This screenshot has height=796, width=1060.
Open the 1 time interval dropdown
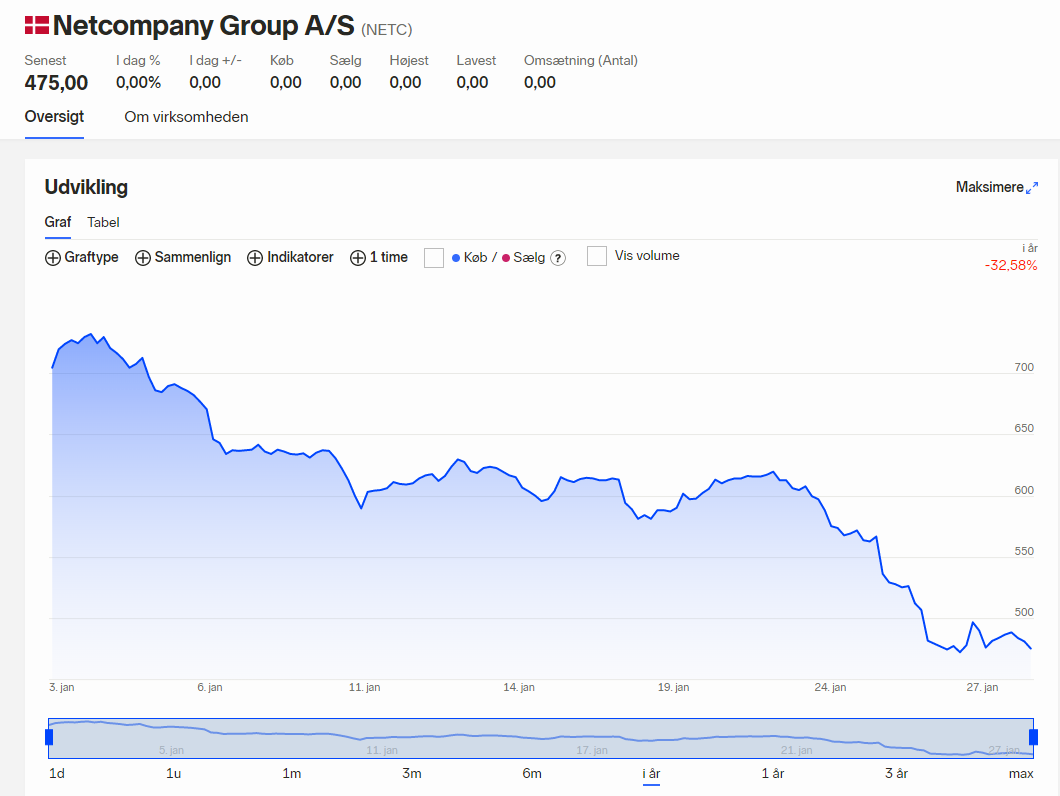[379, 258]
